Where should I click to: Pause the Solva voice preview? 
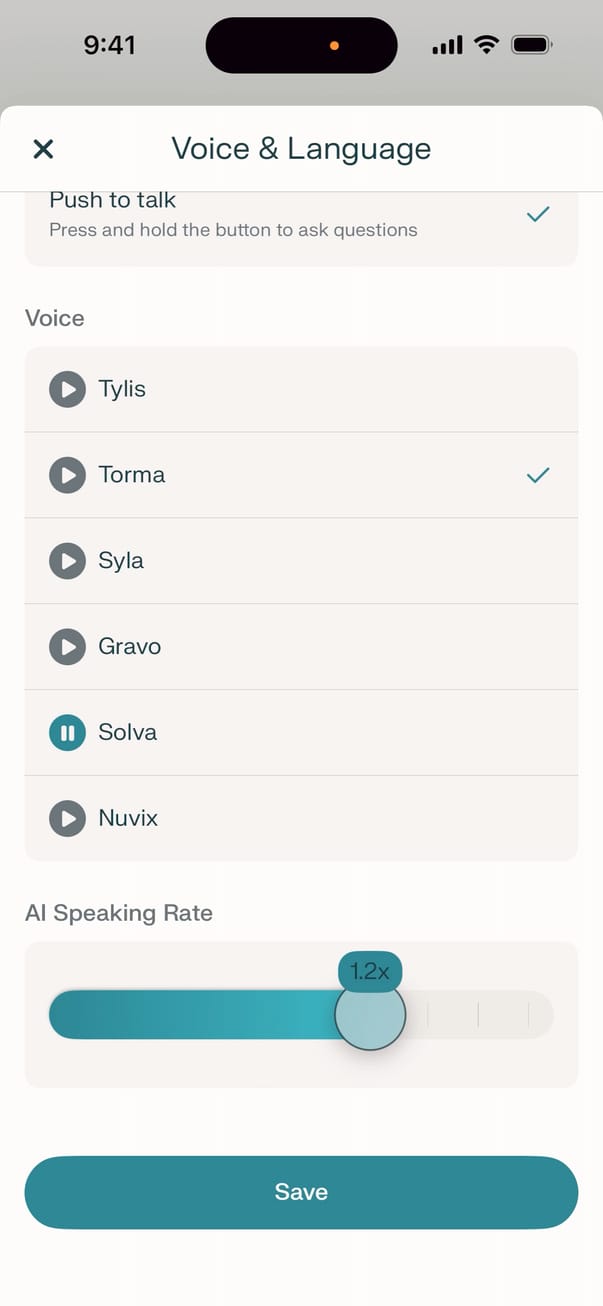click(67, 733)
